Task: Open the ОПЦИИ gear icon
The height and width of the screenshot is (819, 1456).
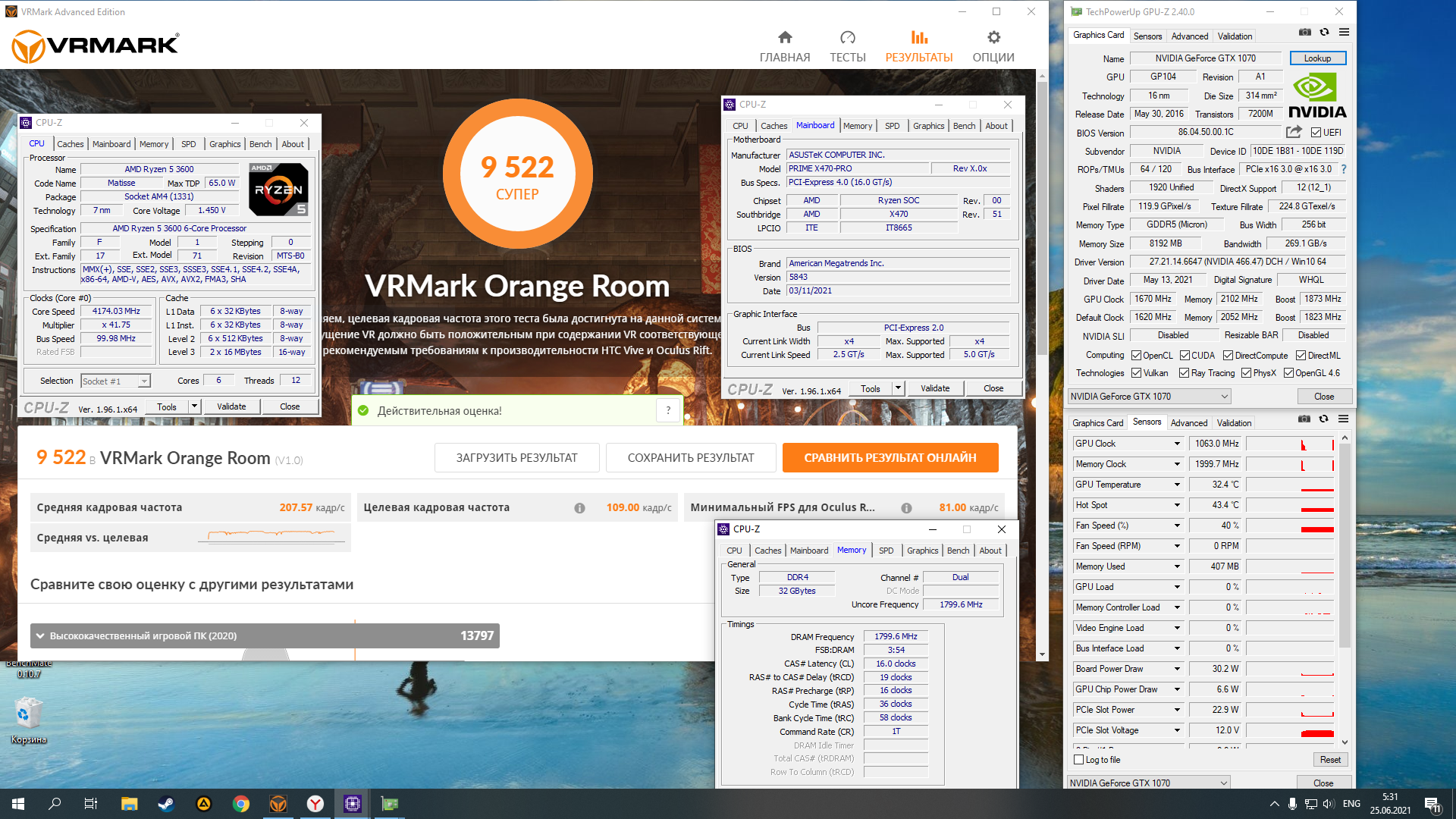Action: pyautogui.click(x=993, y=37)
